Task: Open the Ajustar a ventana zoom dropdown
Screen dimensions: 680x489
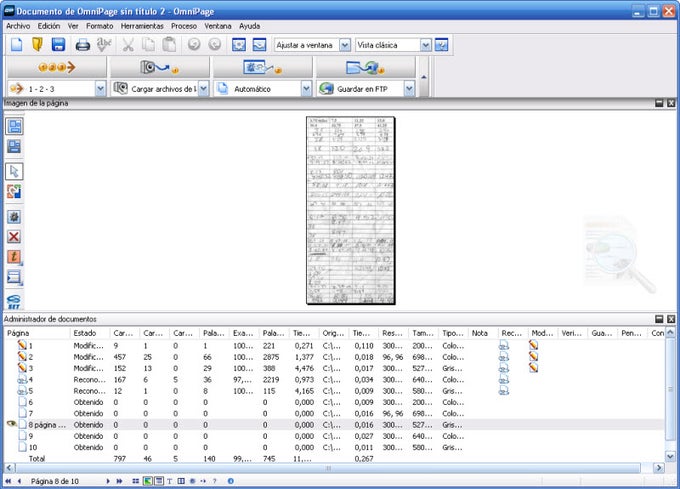Action: (345, 45)
